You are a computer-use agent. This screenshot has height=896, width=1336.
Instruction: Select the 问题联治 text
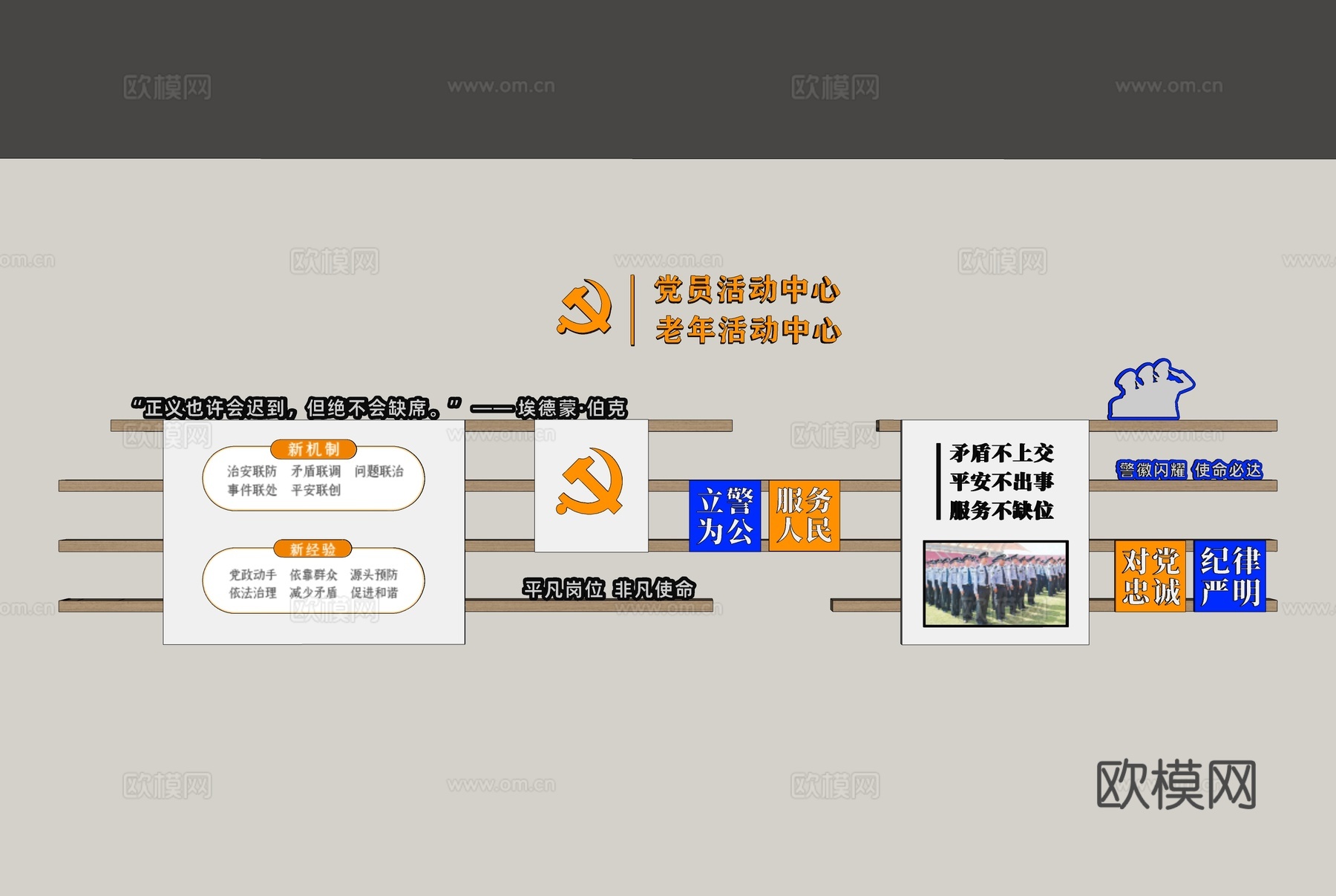(x=379, y=471)
